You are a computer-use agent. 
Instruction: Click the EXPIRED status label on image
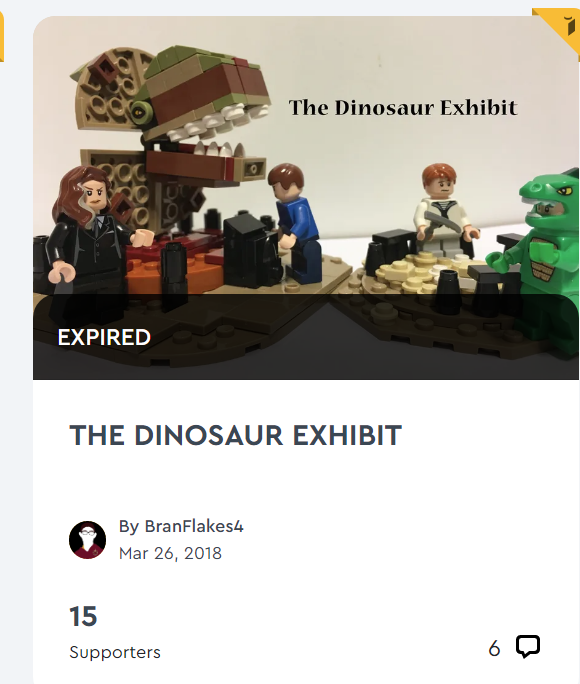point(104,337)
